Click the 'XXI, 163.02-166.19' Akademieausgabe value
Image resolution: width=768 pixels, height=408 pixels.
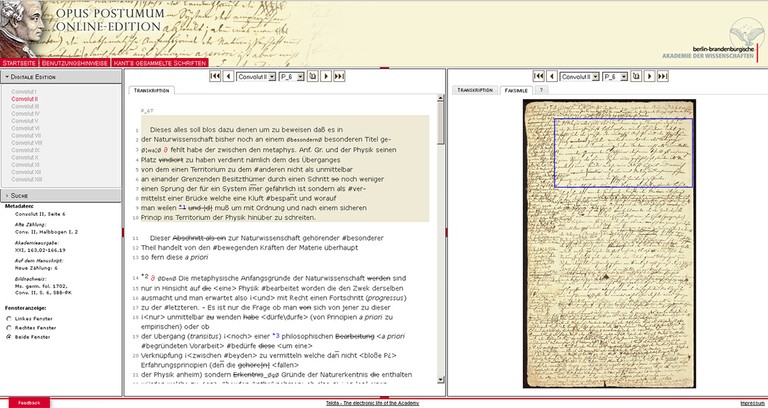[41, 250]
